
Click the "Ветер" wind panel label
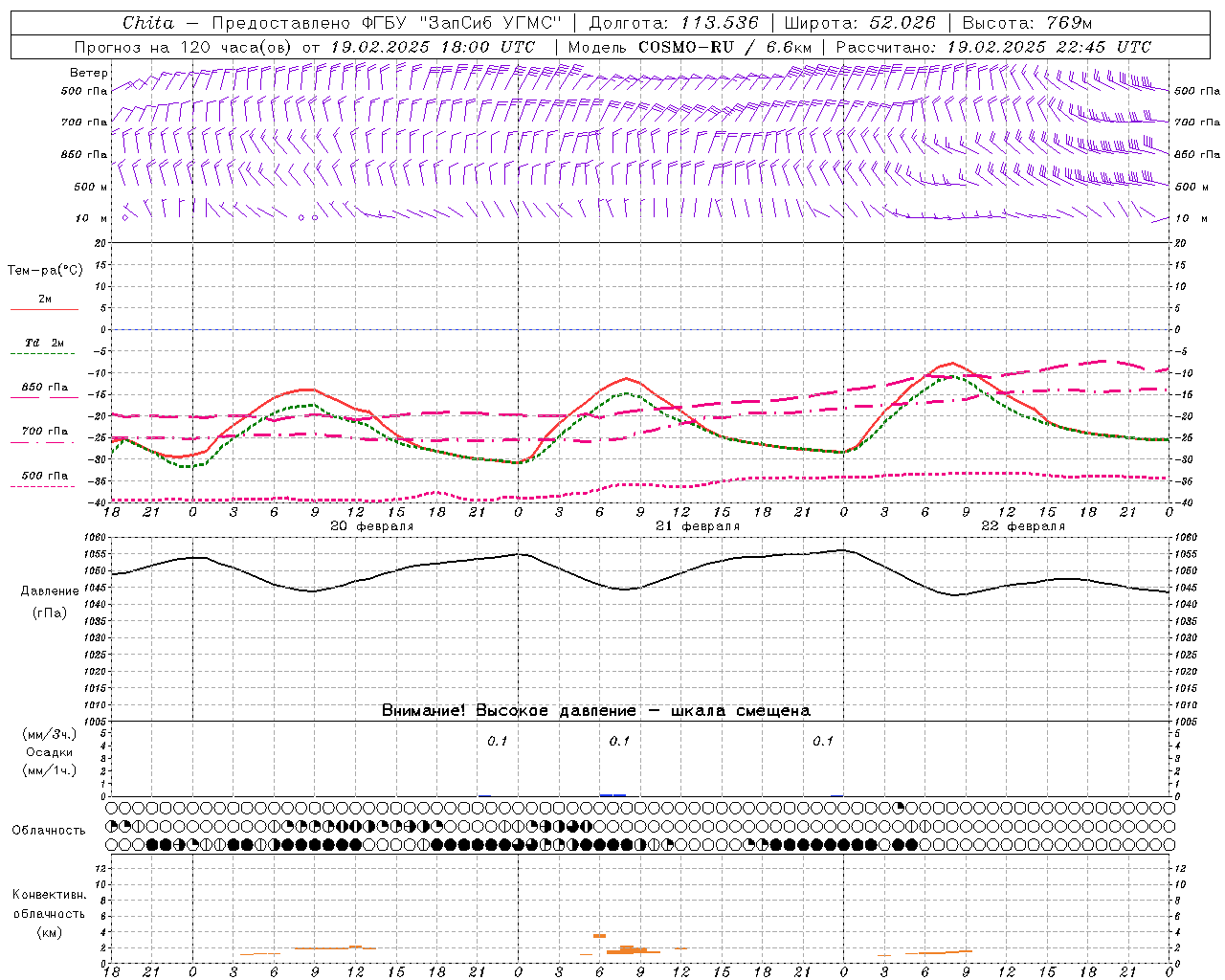[88, 73]
